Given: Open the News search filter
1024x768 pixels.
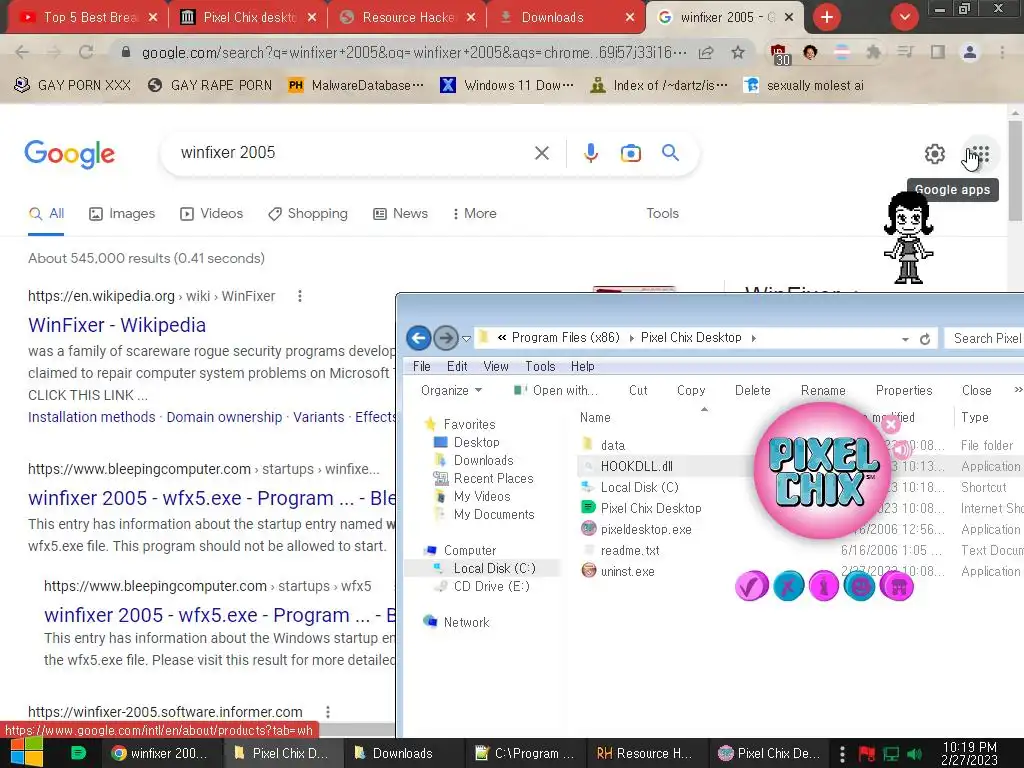Looking at the screenshot, I should 400,214.
